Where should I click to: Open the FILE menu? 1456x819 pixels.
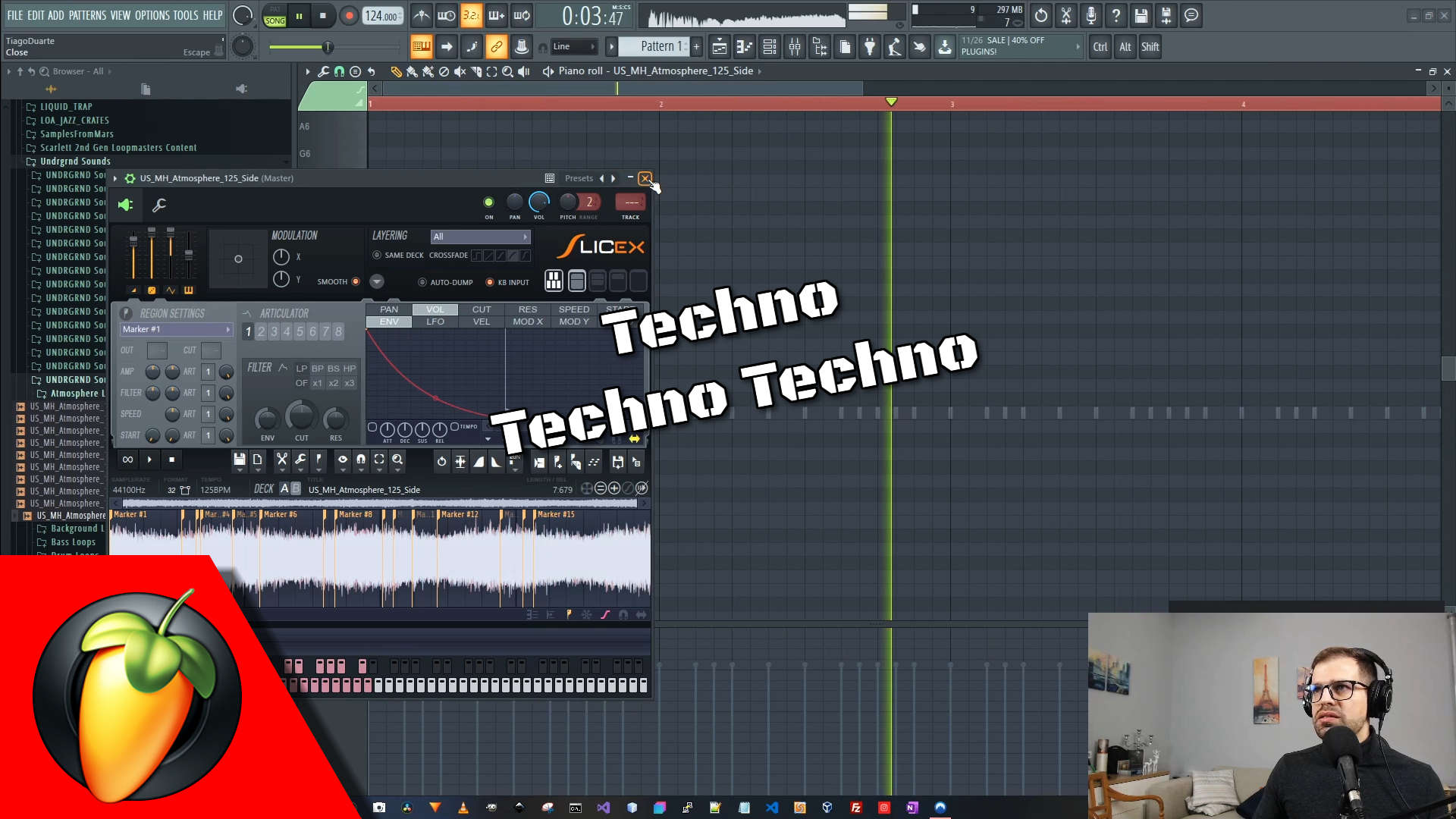(15, 15)
